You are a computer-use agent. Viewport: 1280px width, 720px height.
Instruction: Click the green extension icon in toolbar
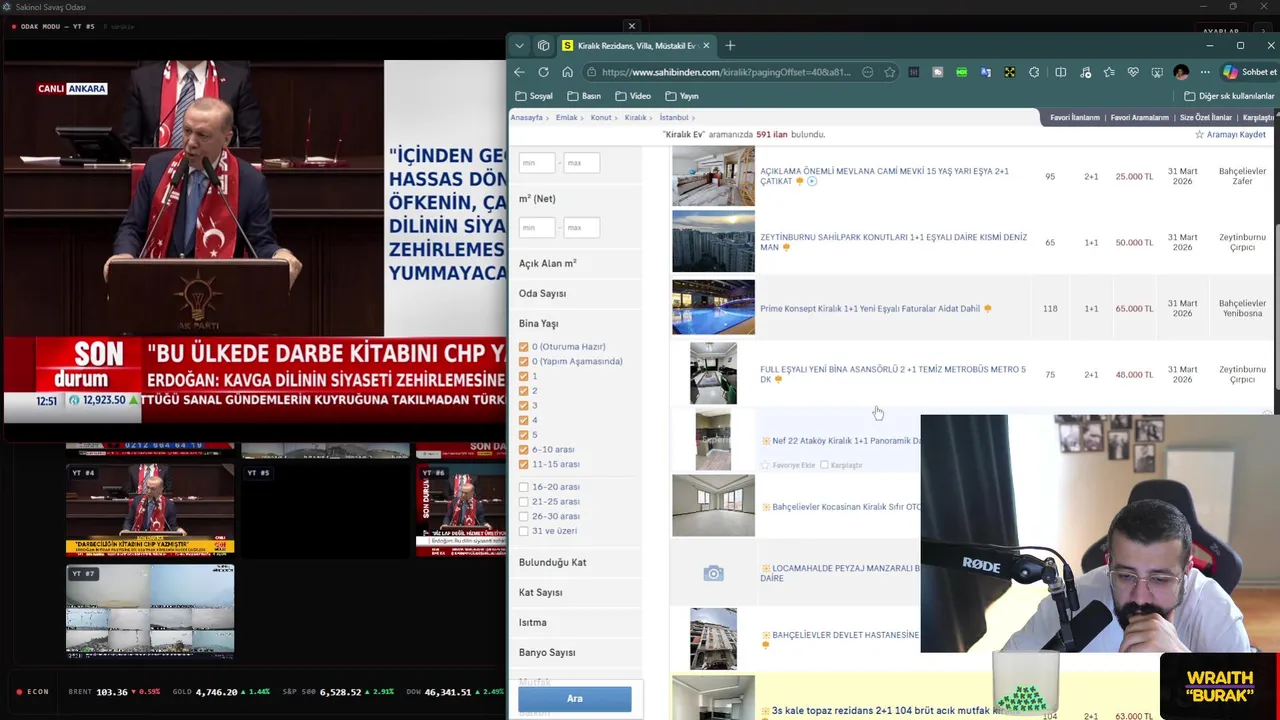pos(961,72)
